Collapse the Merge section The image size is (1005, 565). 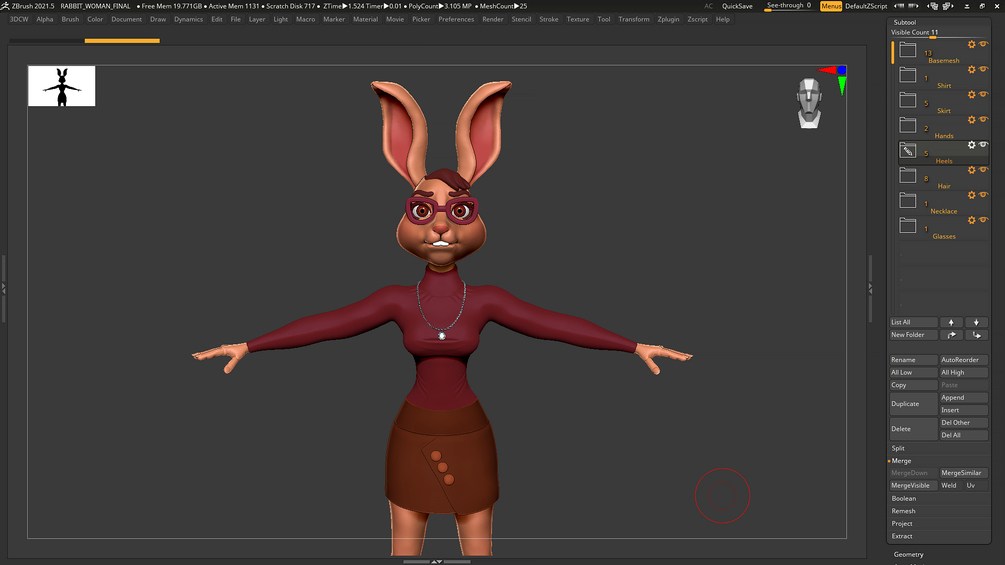[901, 461]
